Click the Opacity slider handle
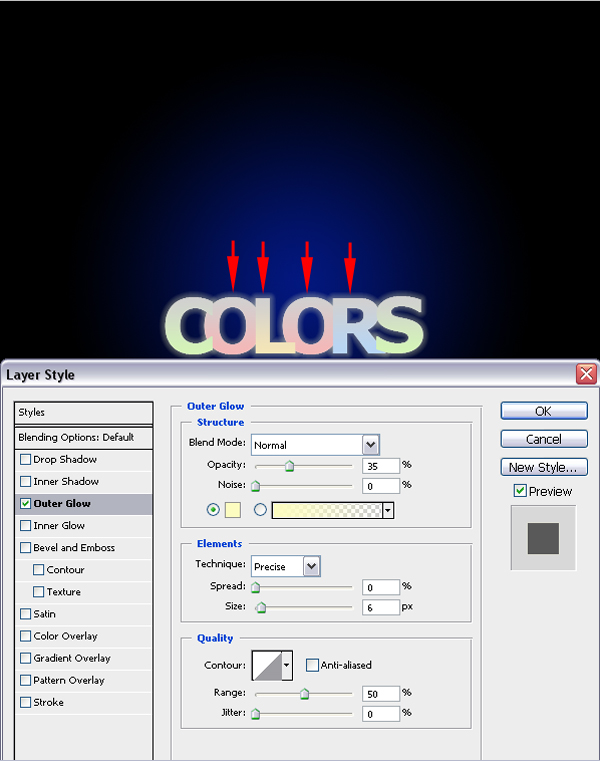The width and height of the screenshot is (600, 762). point(290,467)
